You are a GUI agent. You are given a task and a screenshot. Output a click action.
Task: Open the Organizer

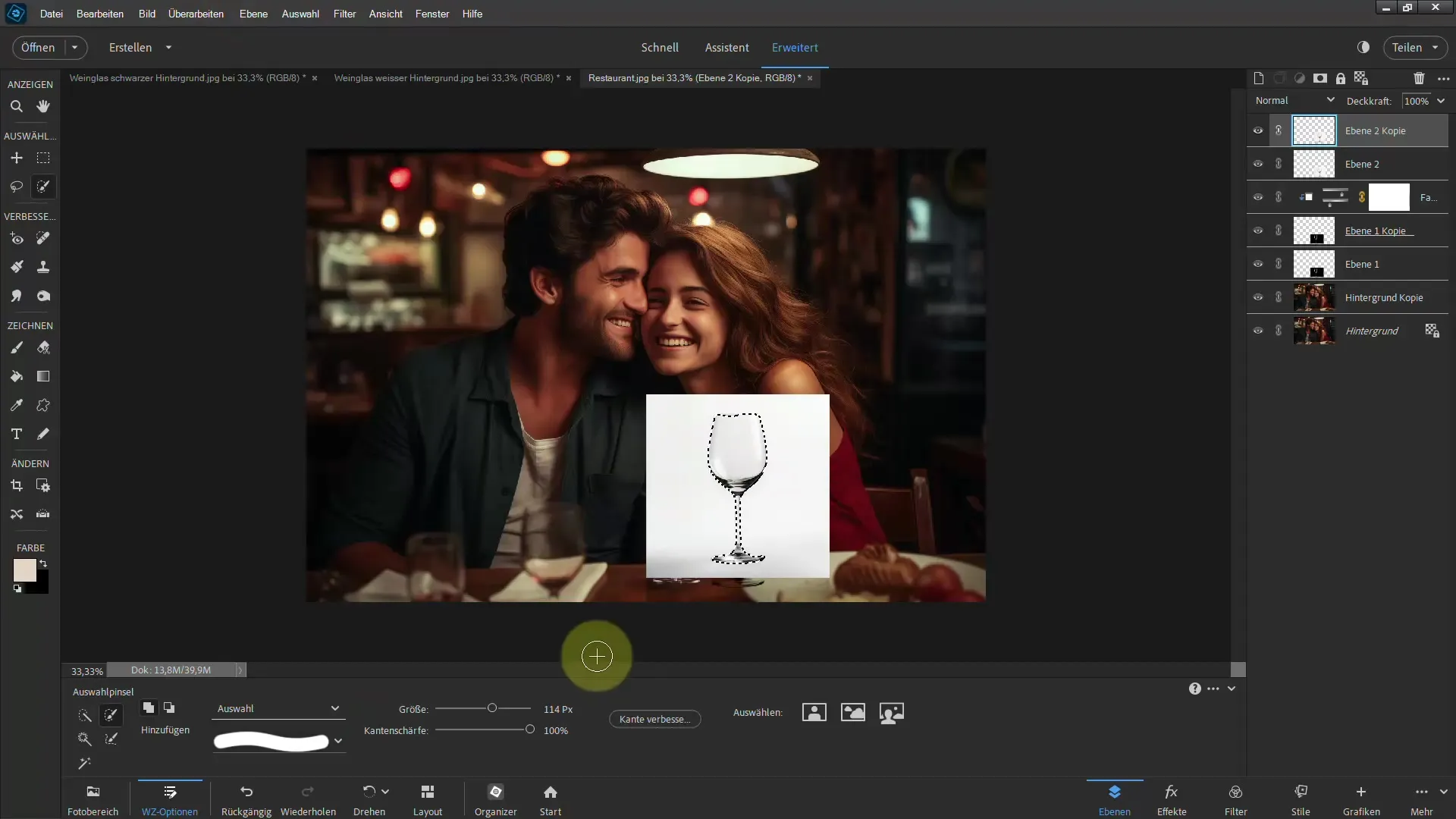(x=495, y=799)
